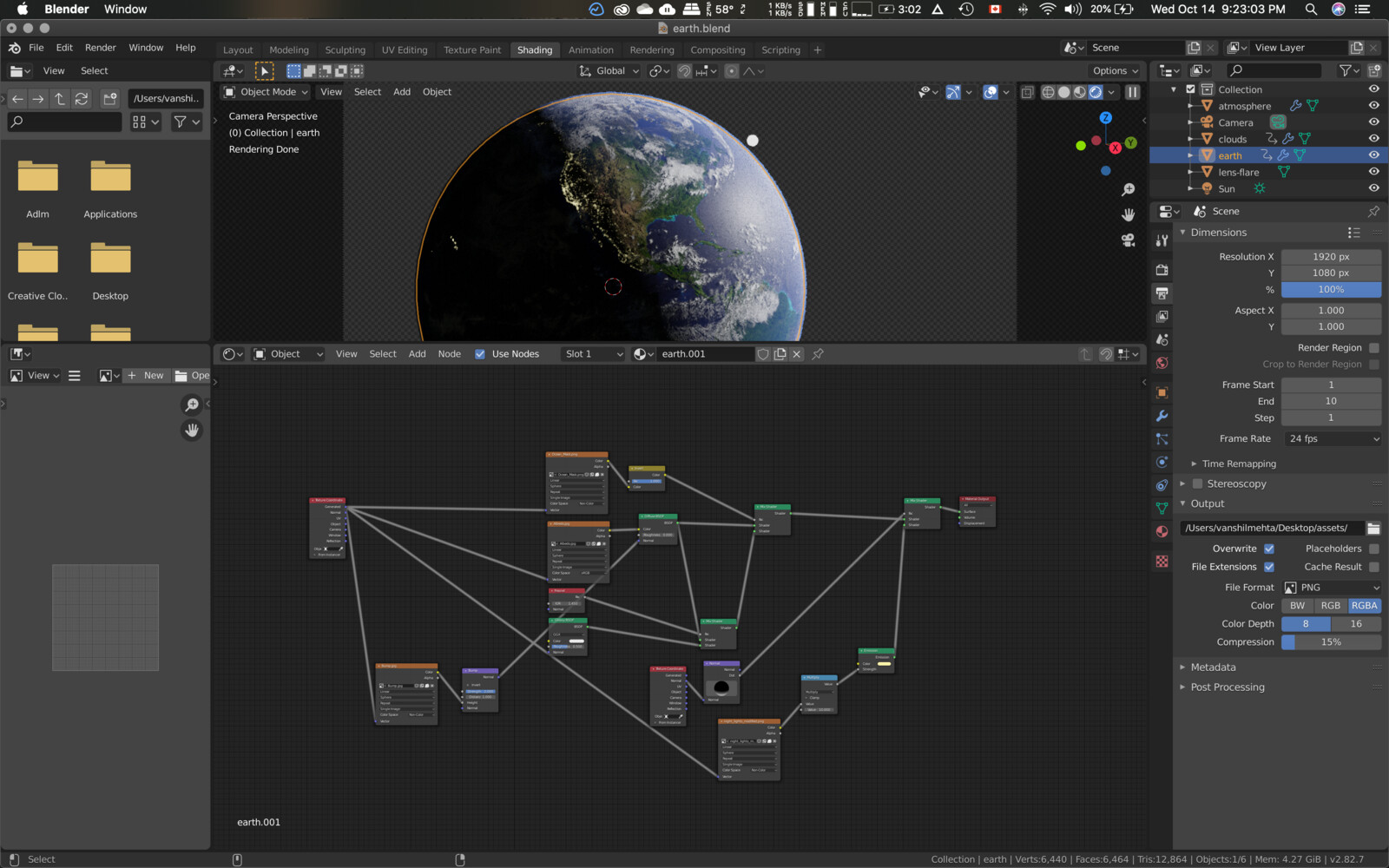The image size is (1389, 868).
Task: Browse output folder for render path
Action: [x=1373, y=528]
